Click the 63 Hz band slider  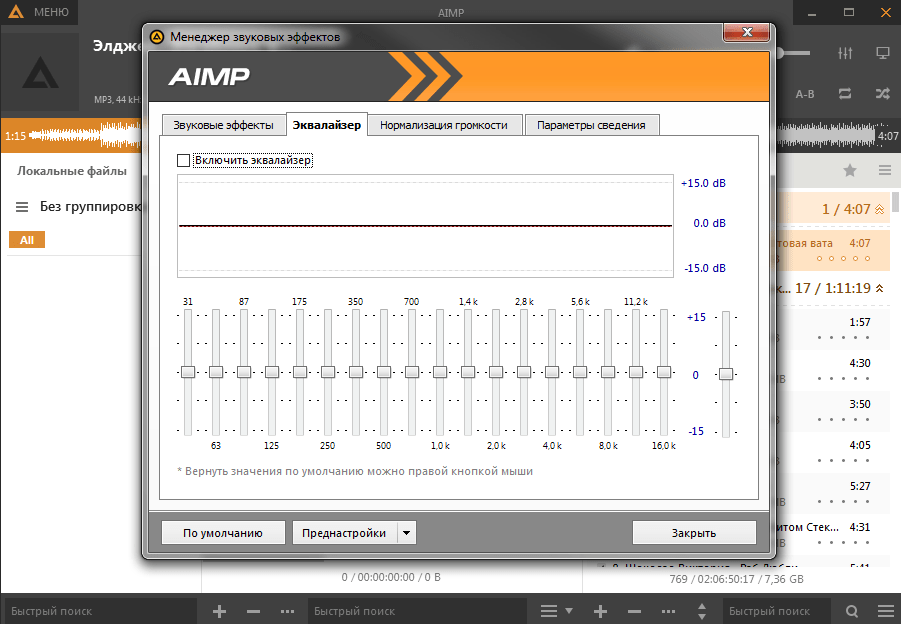click(x=215, y=372)
